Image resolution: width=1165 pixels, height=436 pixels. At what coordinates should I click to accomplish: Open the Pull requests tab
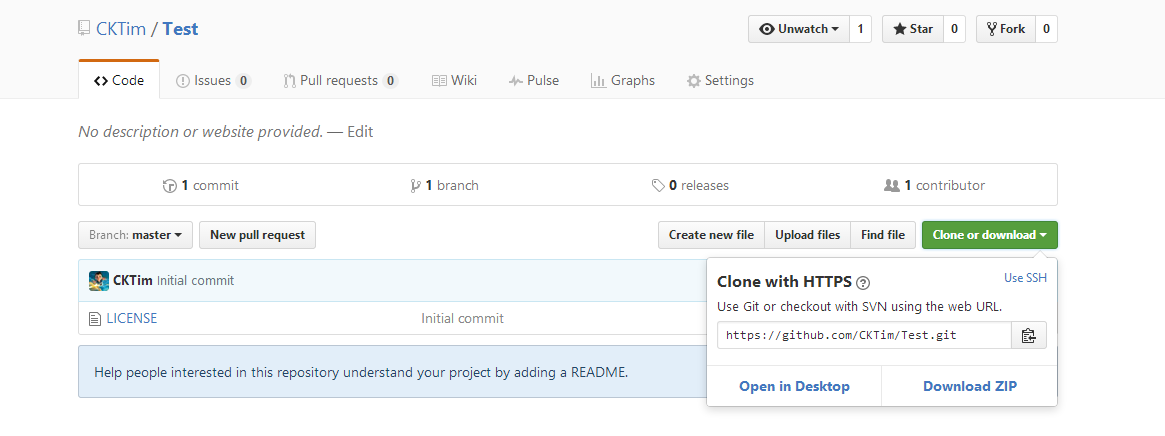pyautogui.click(x=340, y=80)
